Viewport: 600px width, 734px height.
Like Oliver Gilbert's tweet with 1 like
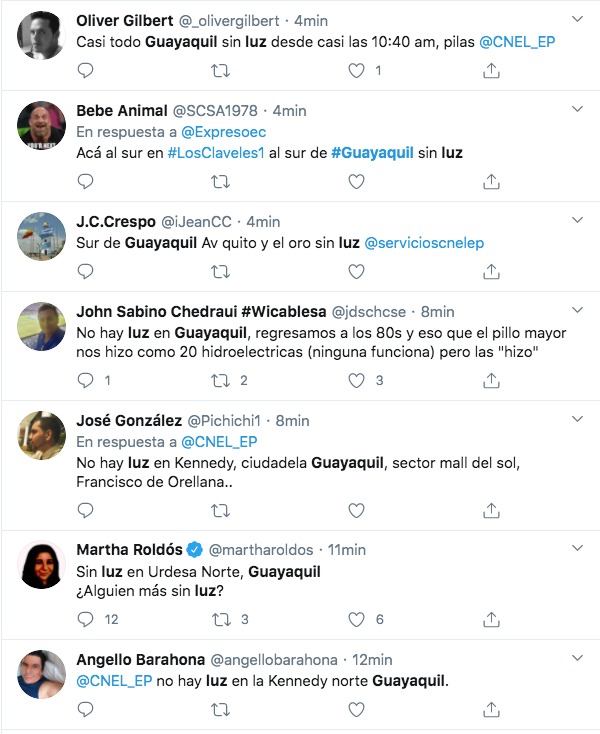356,71
